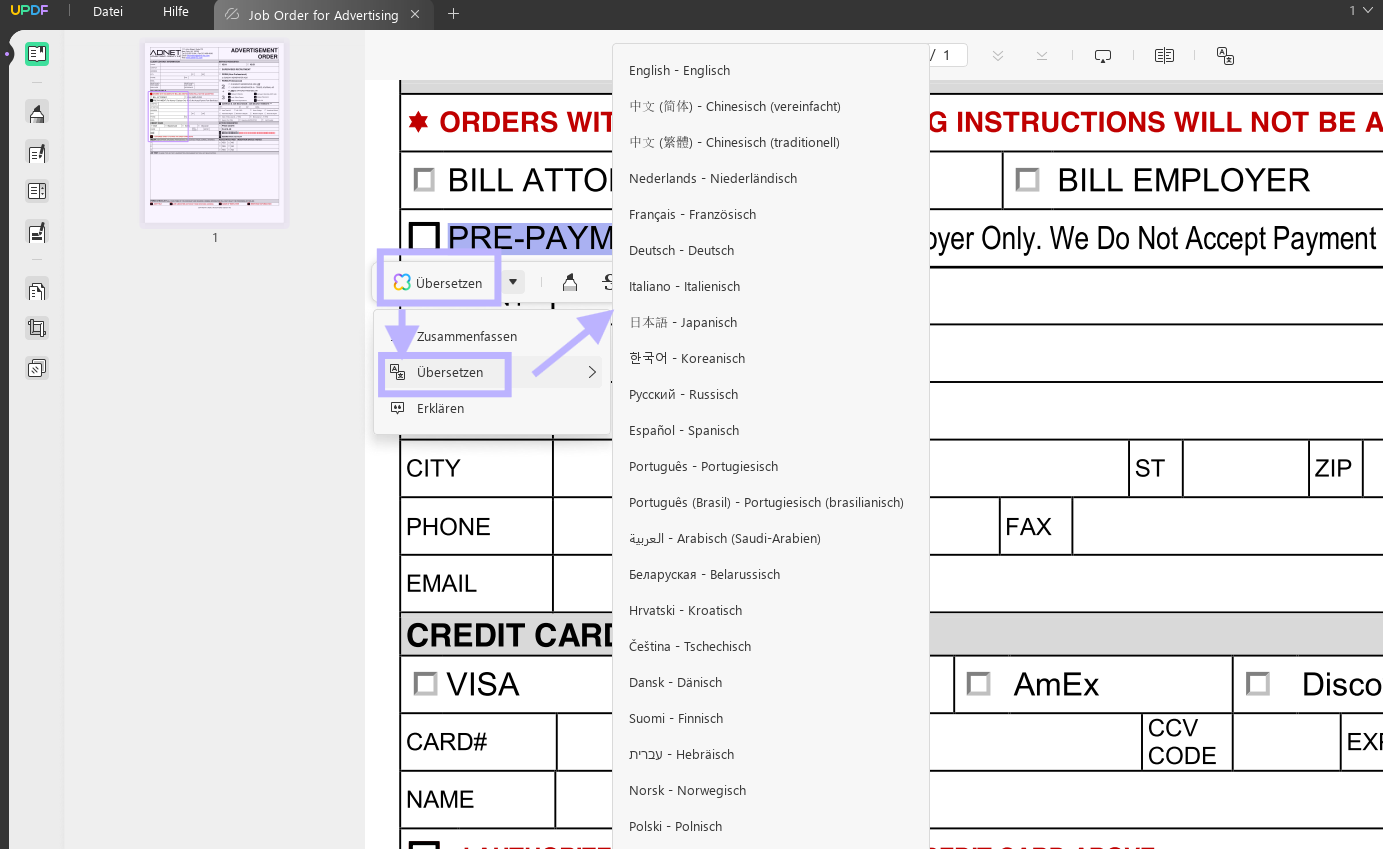
Task: Open the Organize Pages tool in sidebar
Action: 37,291
